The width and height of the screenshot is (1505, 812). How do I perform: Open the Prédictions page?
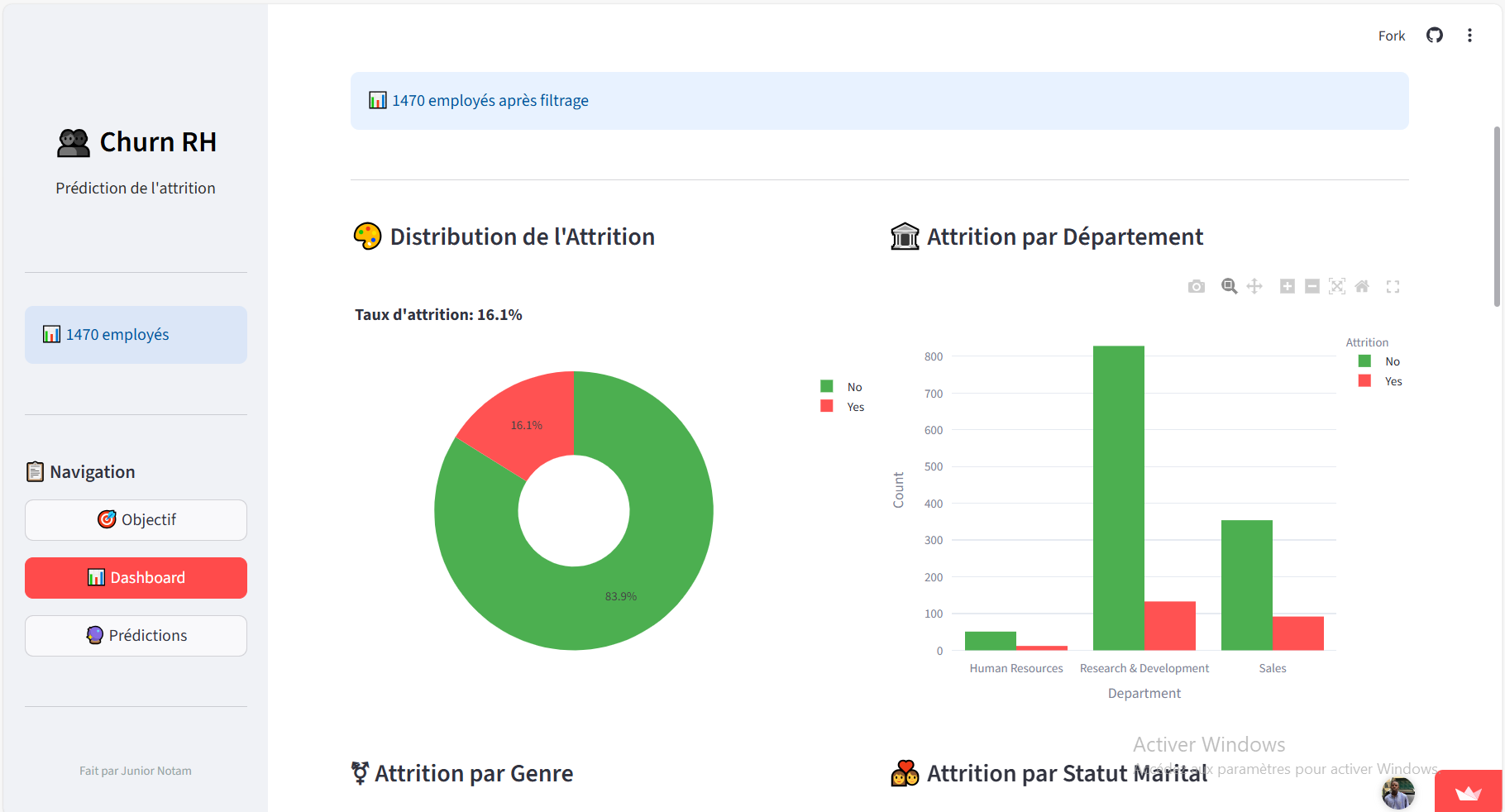pyautogui.click(x=135, y=635)
